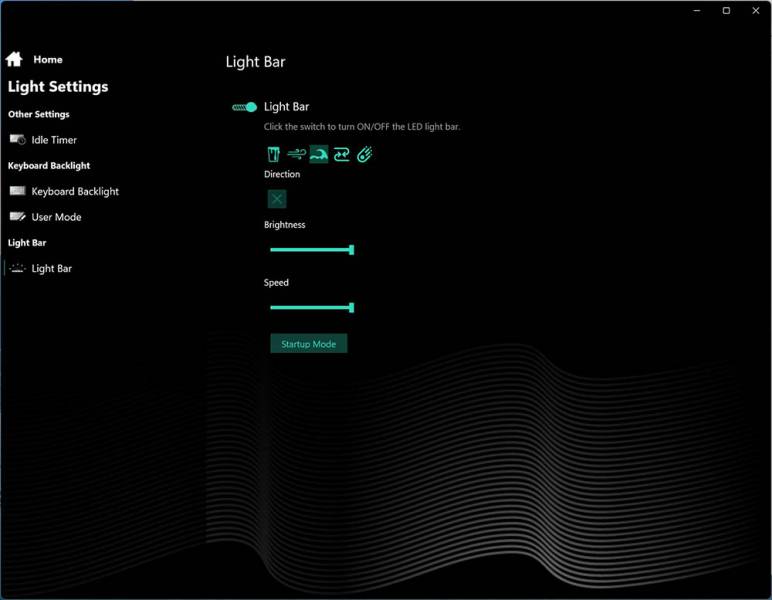This screenshot has width=772, height=600.
Task: Choose the wind breeze effect icon
Action: coord(296,154)
